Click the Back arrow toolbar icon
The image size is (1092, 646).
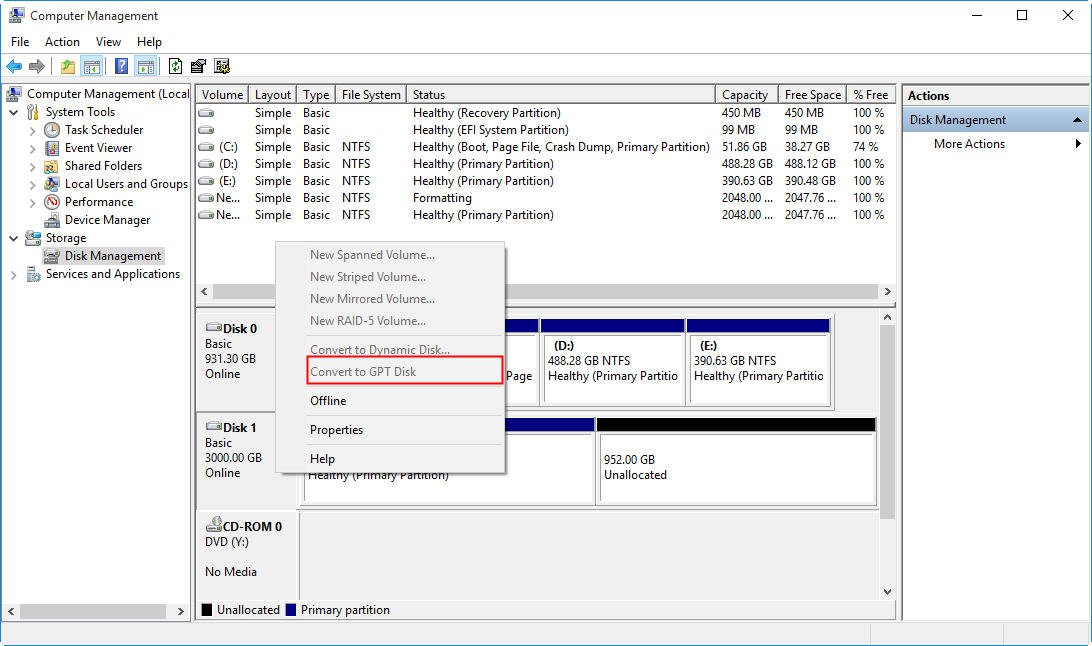[14, 66]
